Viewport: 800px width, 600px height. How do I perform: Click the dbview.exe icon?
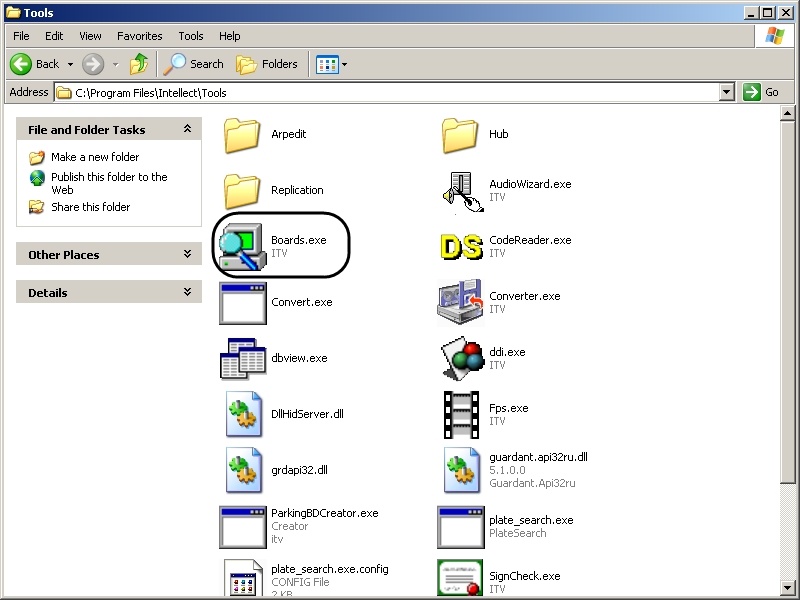pyautogui.click(x=241, y=359)
